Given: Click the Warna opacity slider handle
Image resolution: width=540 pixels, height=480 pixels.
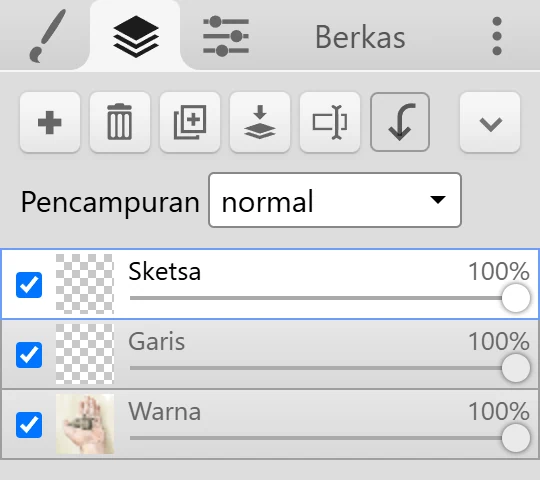Looking at the screenshot, I should click(x=516, y=438).
